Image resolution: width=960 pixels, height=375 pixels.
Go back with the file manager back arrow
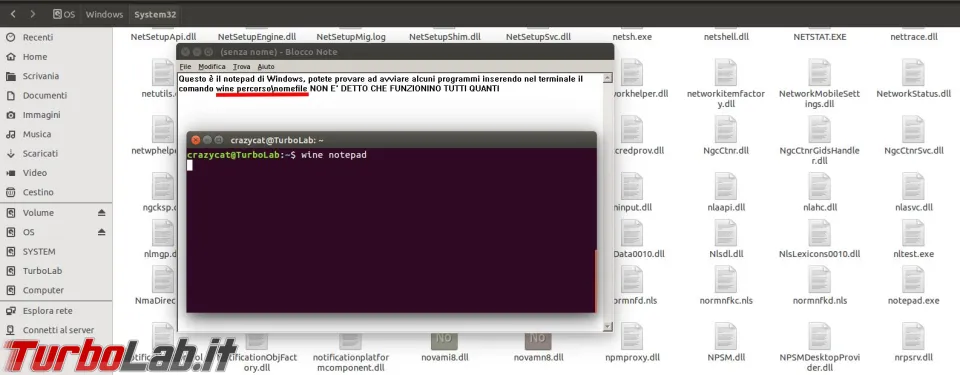coord(13,14)
